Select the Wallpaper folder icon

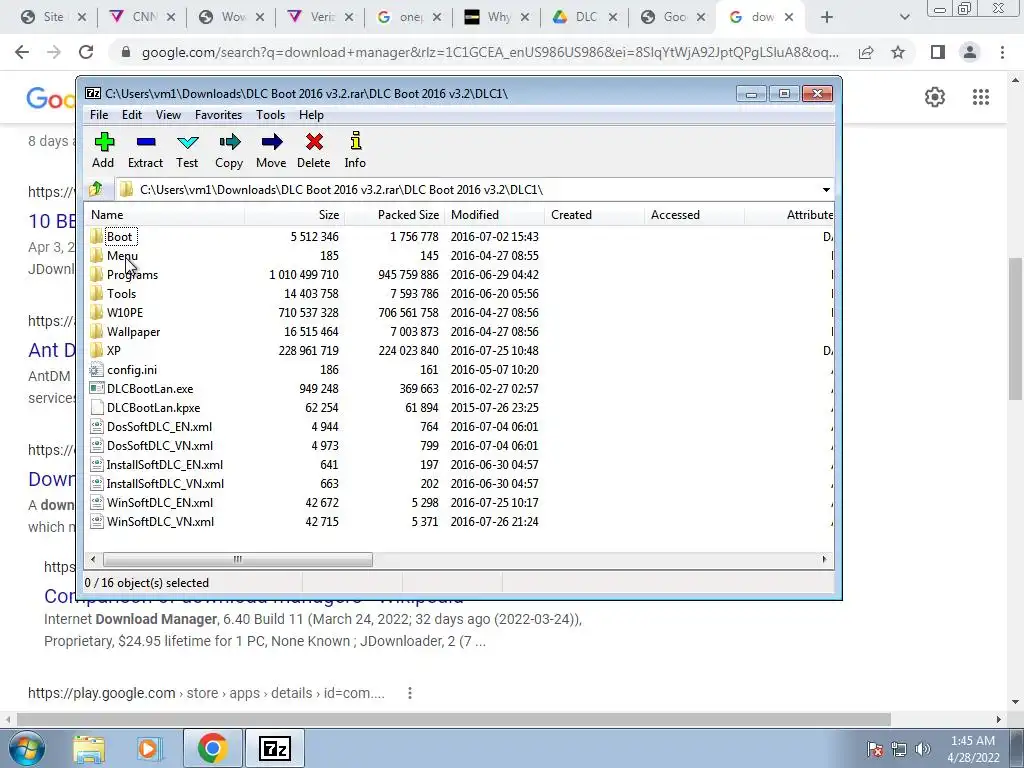pos(97,331)
